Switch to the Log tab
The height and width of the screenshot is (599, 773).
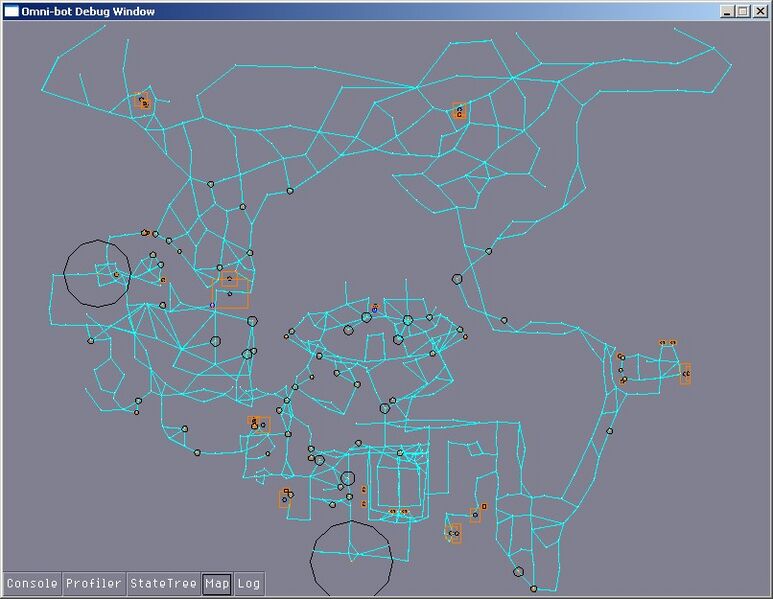coord(249,584)
